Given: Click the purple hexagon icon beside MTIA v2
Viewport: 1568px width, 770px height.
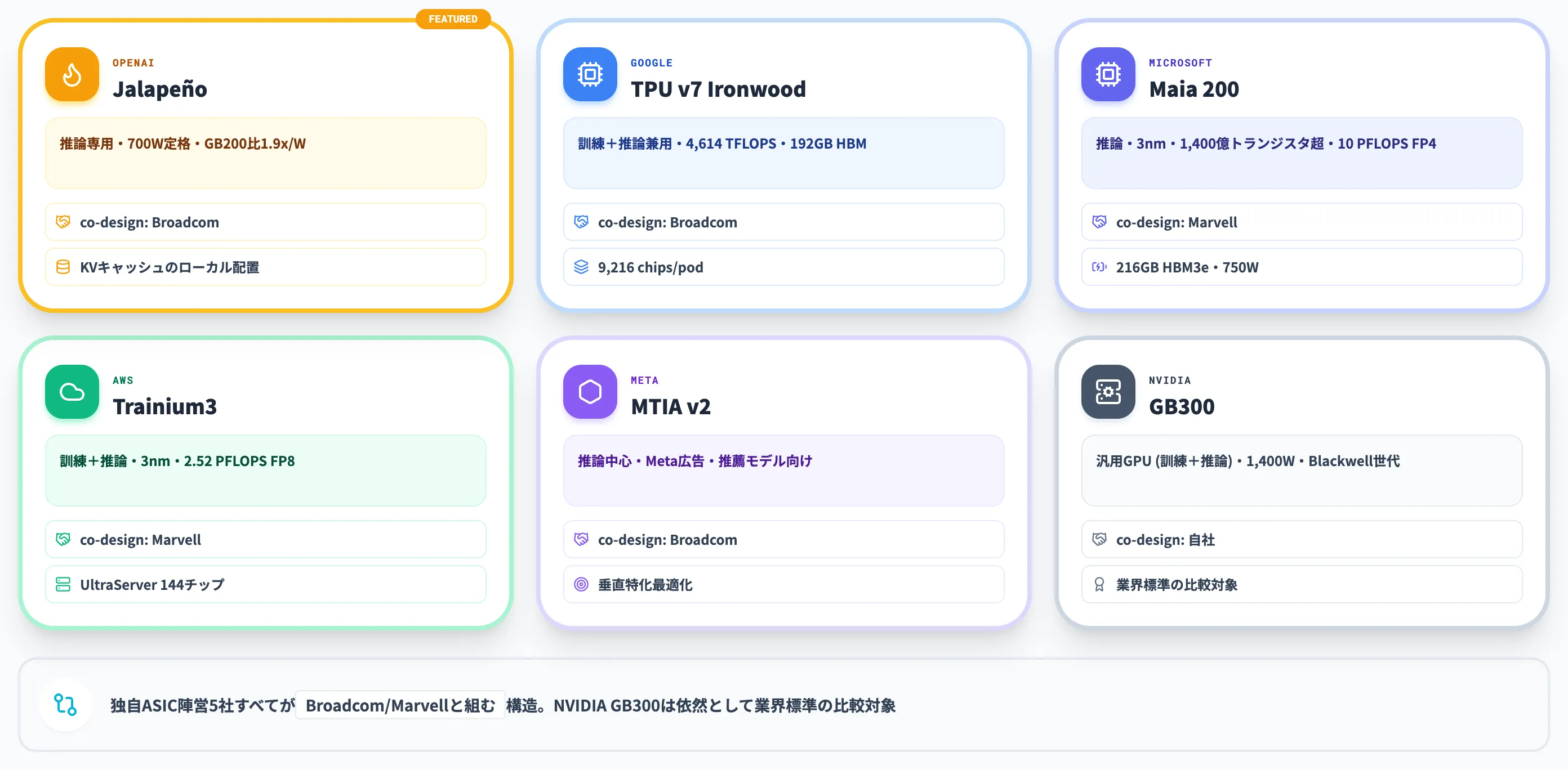Looking at the screenshot, I should (x=590, y=392).
